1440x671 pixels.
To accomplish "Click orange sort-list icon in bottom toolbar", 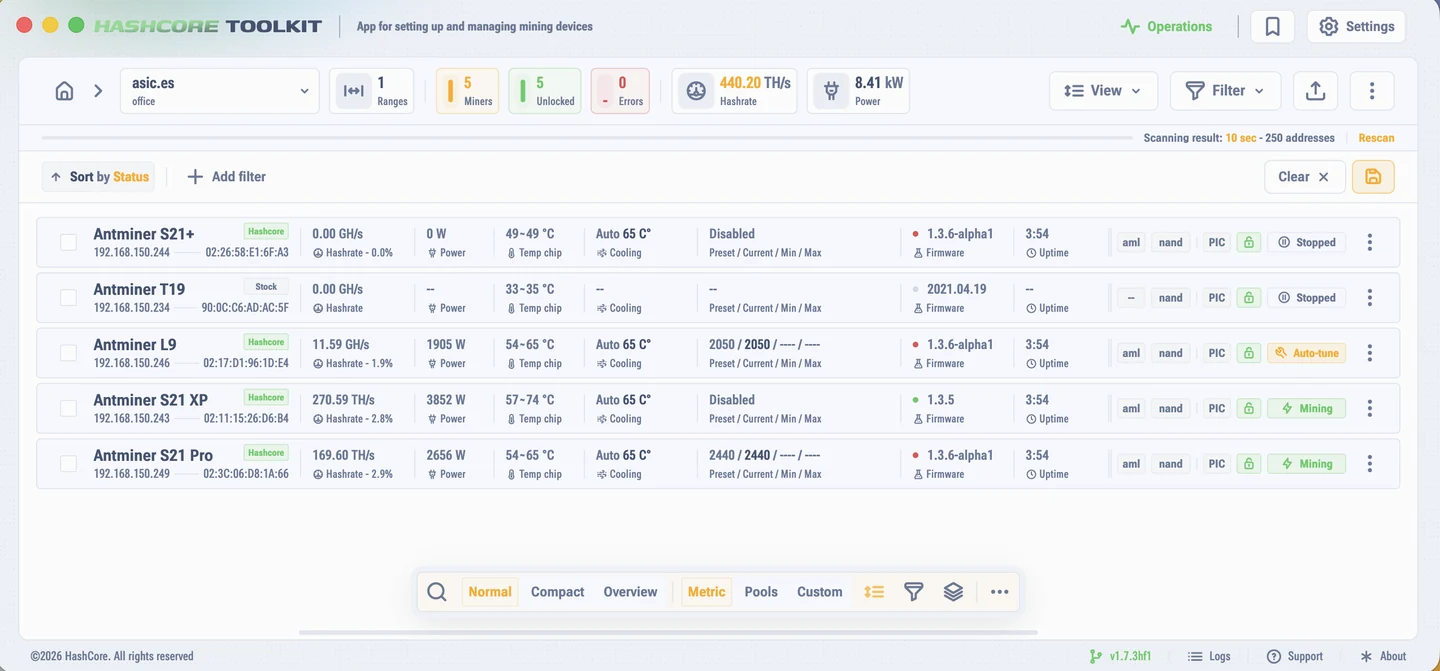I will 874,592.
